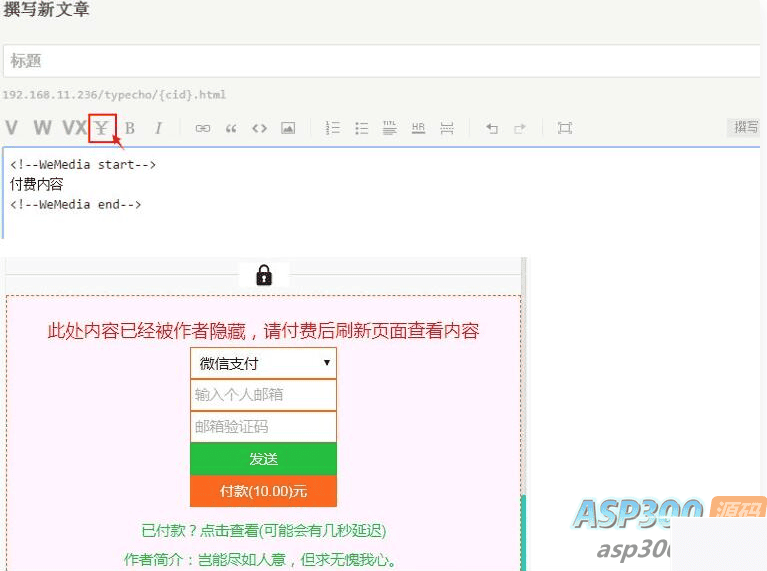Screen dimensions: 767x571
Task: Click the lock icon above the hidden content
Action: 264,275
